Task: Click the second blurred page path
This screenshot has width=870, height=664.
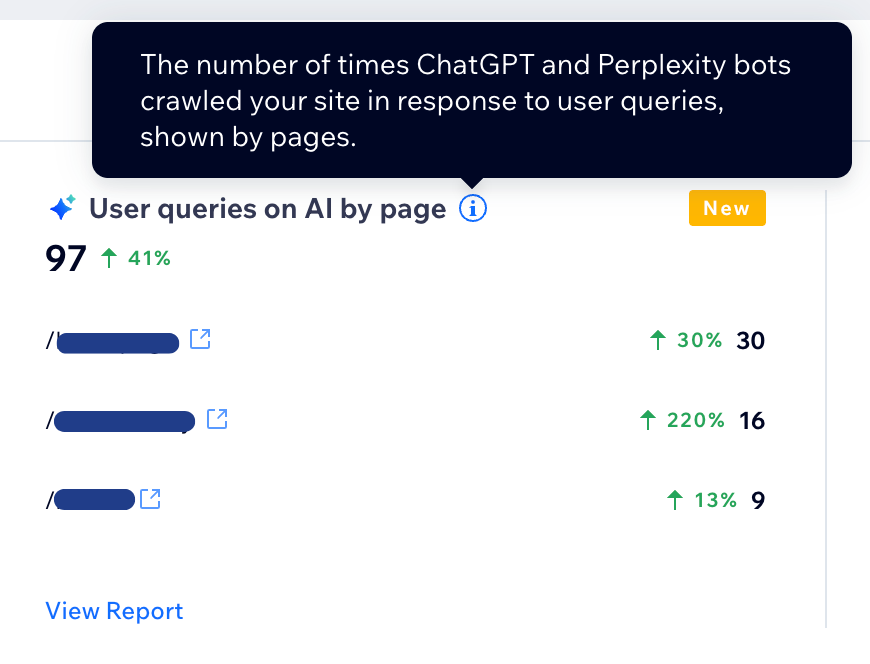Action: click(126, 420)
